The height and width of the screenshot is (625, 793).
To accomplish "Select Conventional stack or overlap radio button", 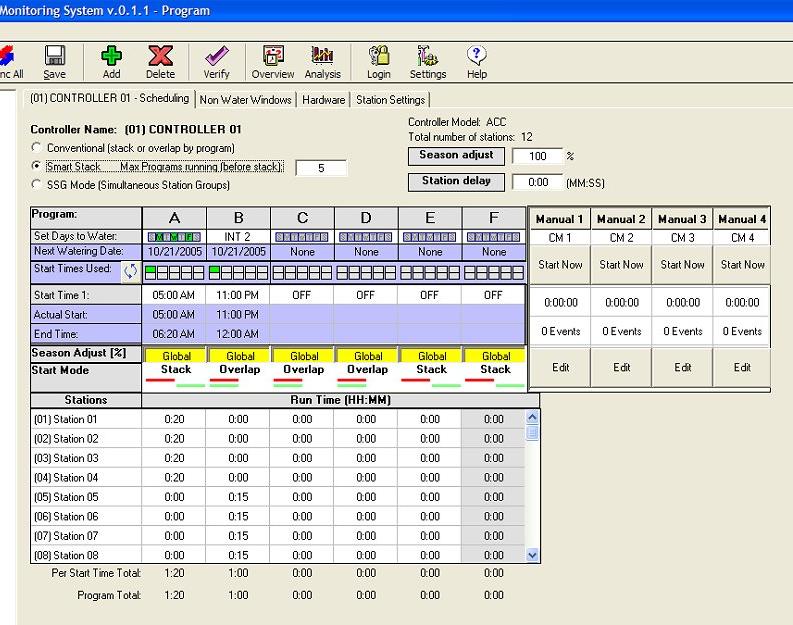I will (36, 148).
